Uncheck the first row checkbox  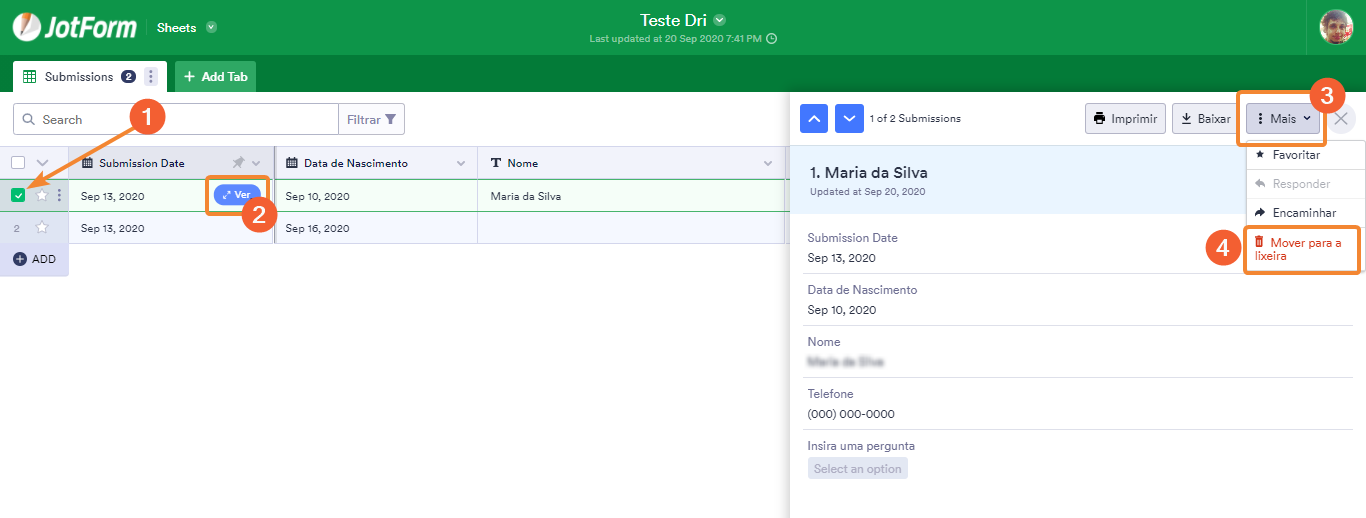click(x=18, y=196)
